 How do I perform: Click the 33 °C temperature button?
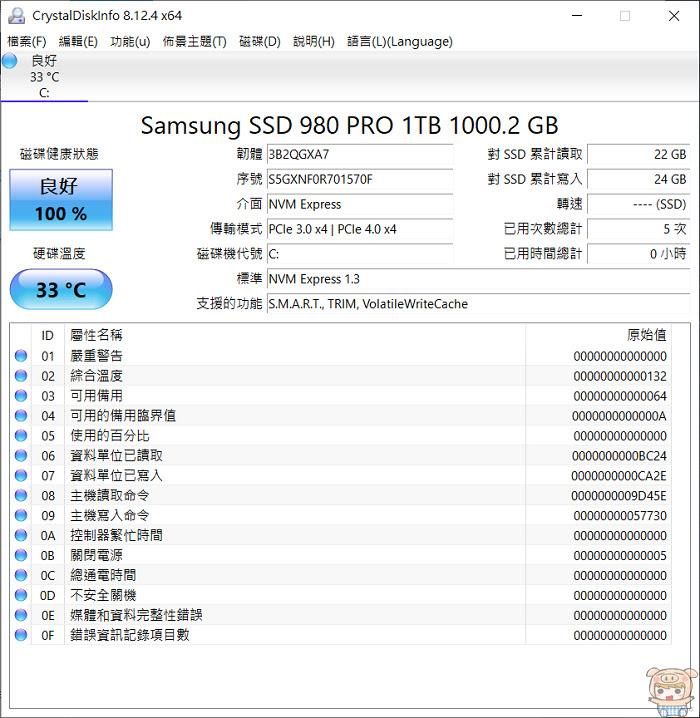tap(61, 289)
